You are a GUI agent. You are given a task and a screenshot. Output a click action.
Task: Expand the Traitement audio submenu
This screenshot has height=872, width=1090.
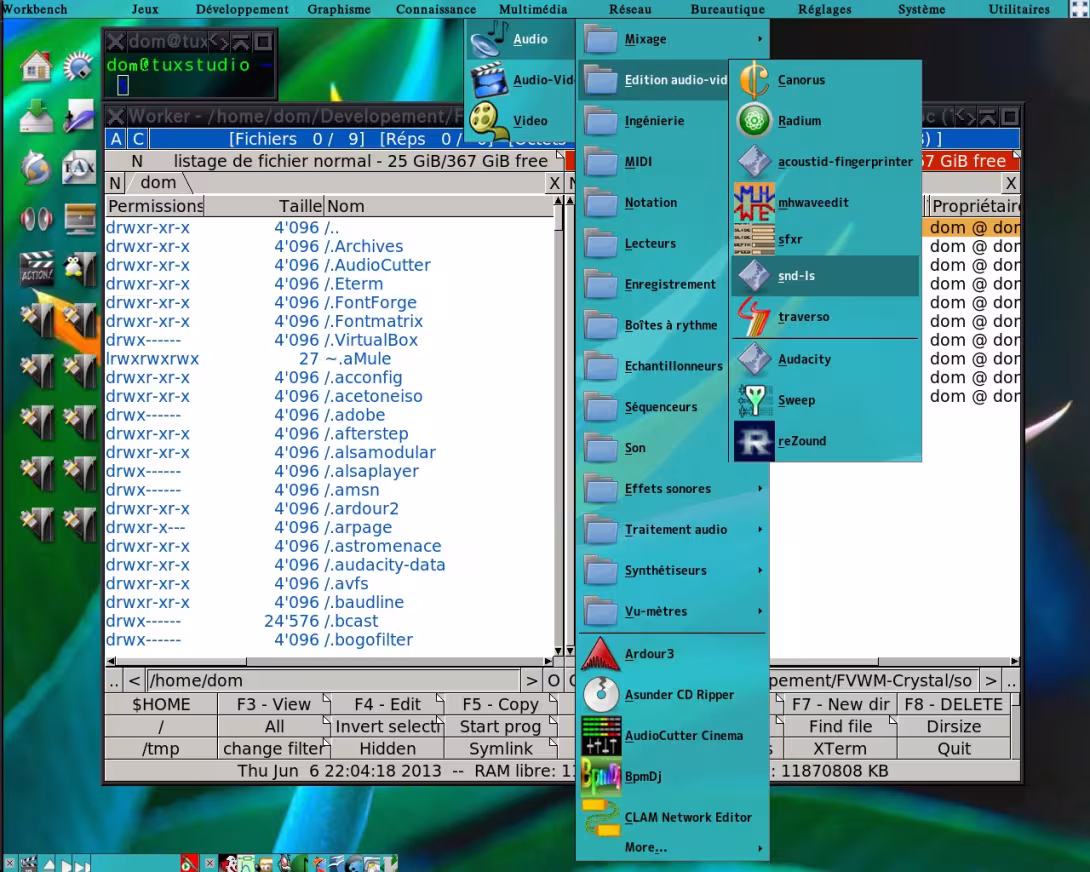[x=673, y=530]
